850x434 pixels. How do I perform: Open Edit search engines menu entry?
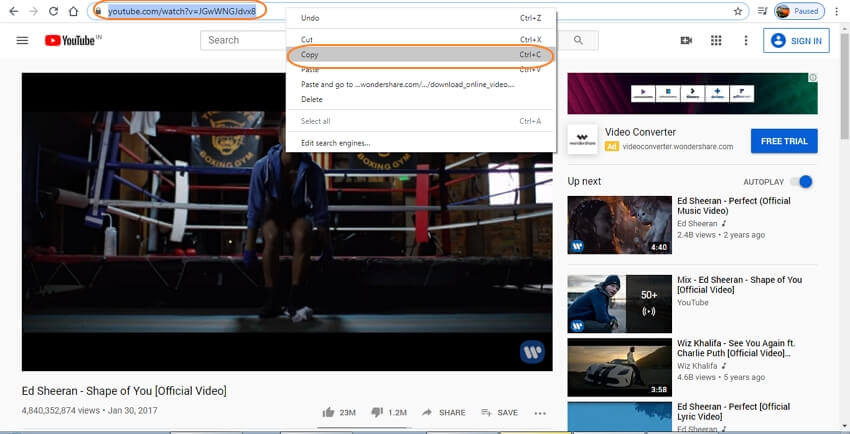(x=421, y=143)
